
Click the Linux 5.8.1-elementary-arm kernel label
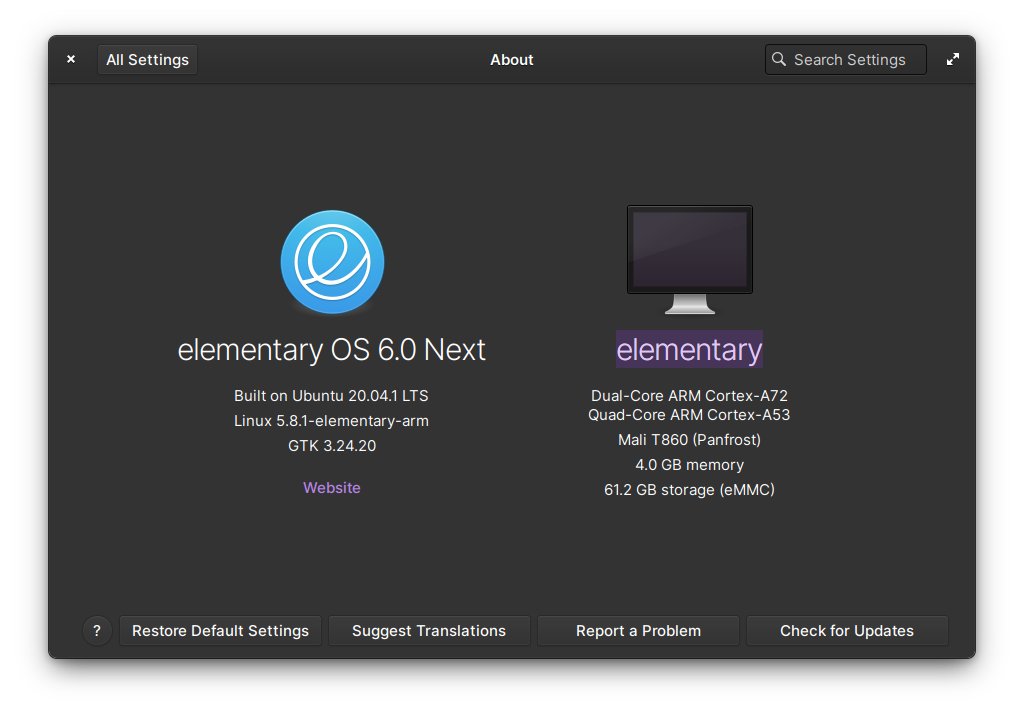[332, 421]
